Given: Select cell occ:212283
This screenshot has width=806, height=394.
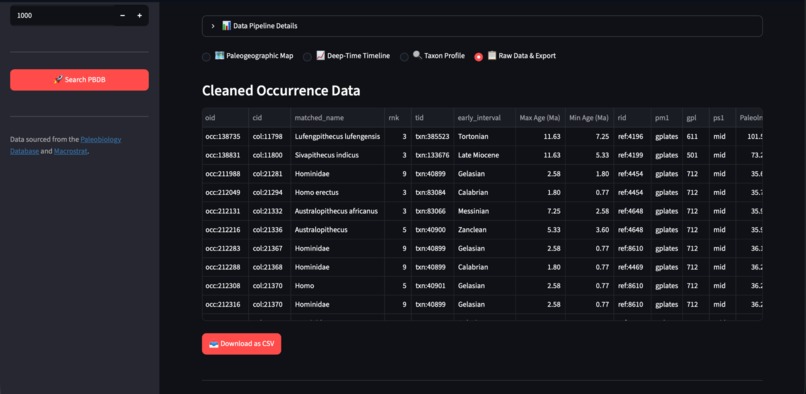Looking at the screenshot, I should [x=225, y=248].
